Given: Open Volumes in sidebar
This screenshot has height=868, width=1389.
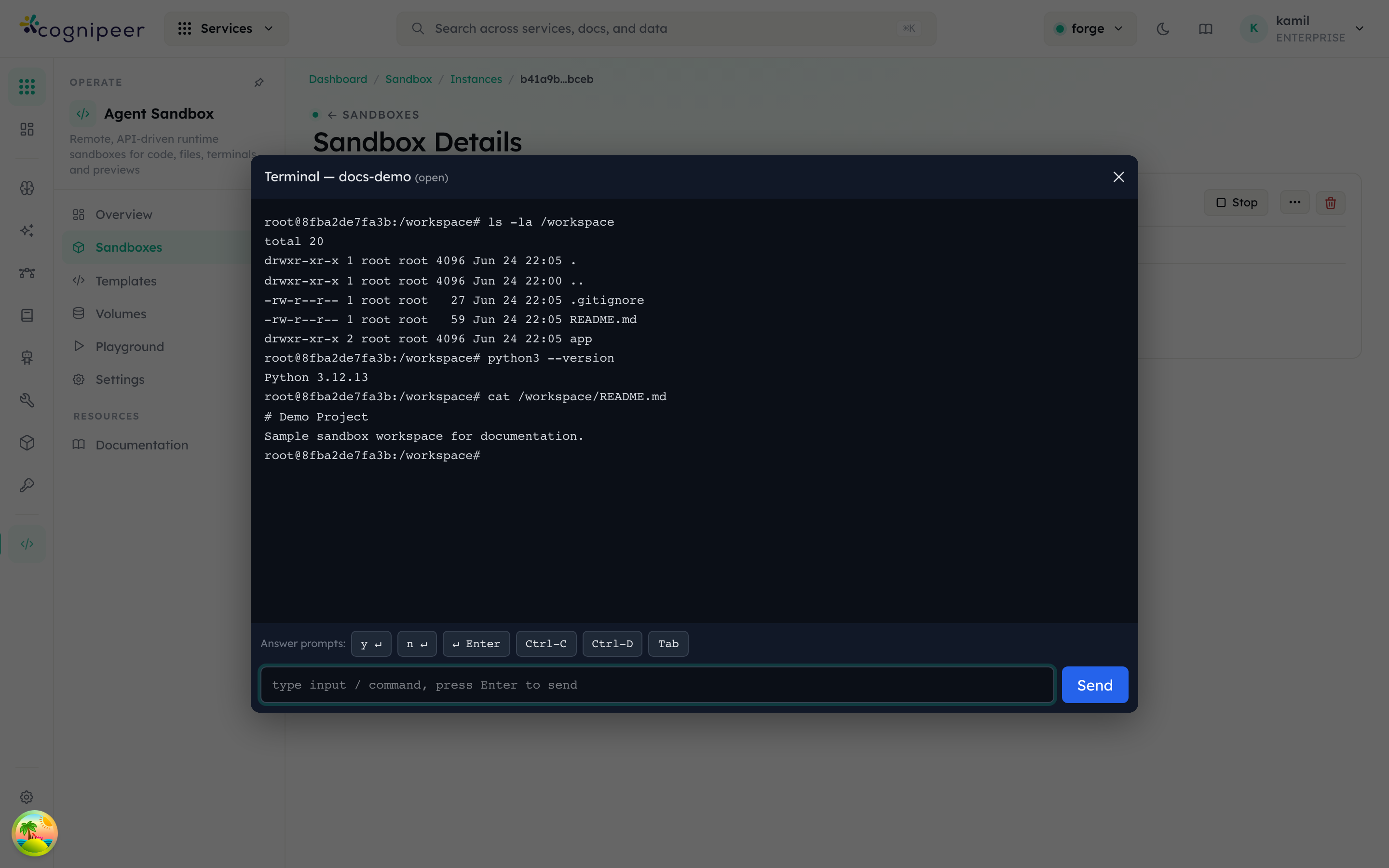Looking at the screenshot, I should click(x=121, y=313).
